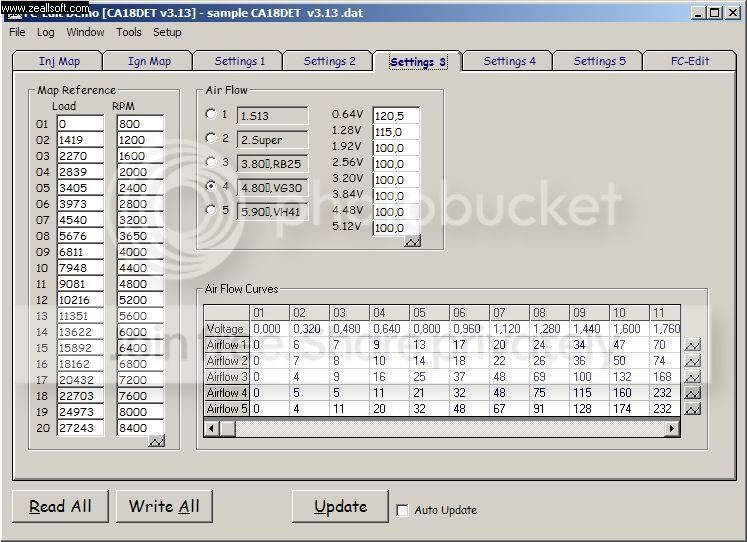
Task: Click the Update button
Action: [x=340, y=506]
